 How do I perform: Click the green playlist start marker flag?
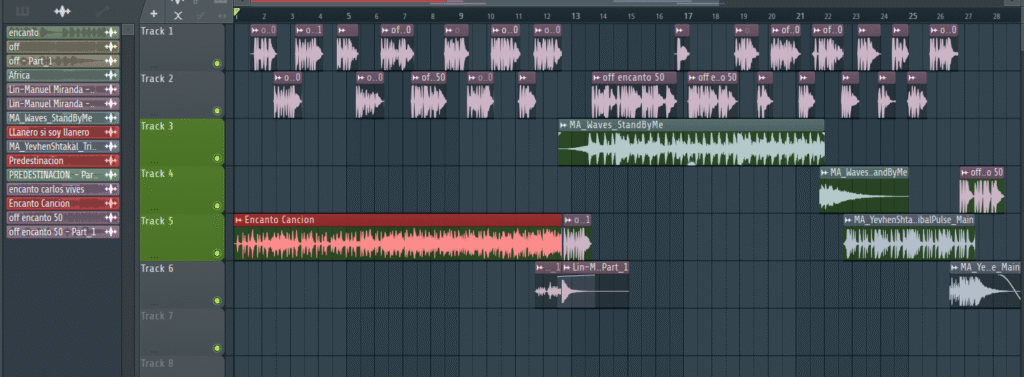click(x=236, y=12)
